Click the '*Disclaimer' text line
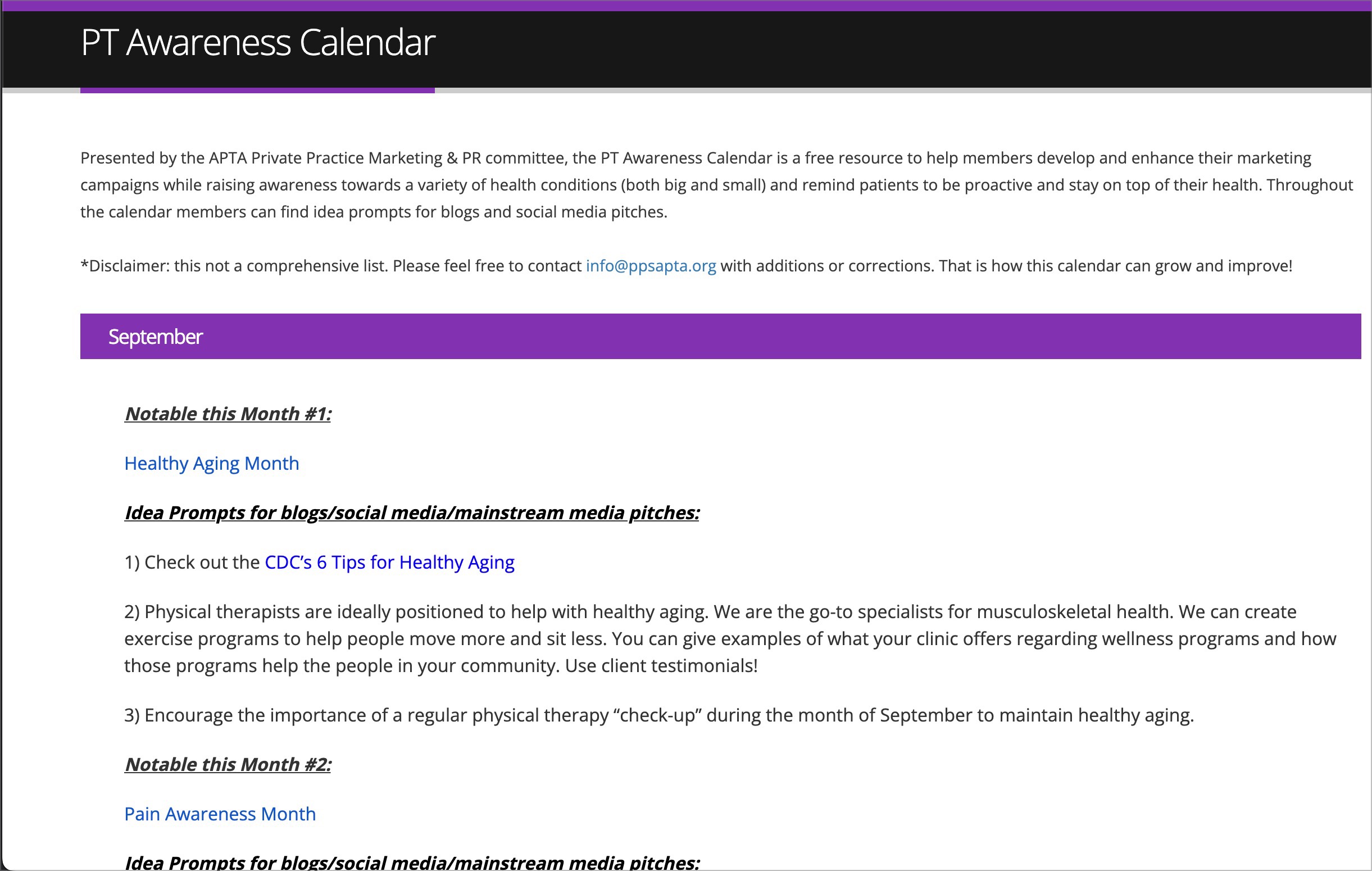The width and height of the screenshot is (1372, 871). 330,266
